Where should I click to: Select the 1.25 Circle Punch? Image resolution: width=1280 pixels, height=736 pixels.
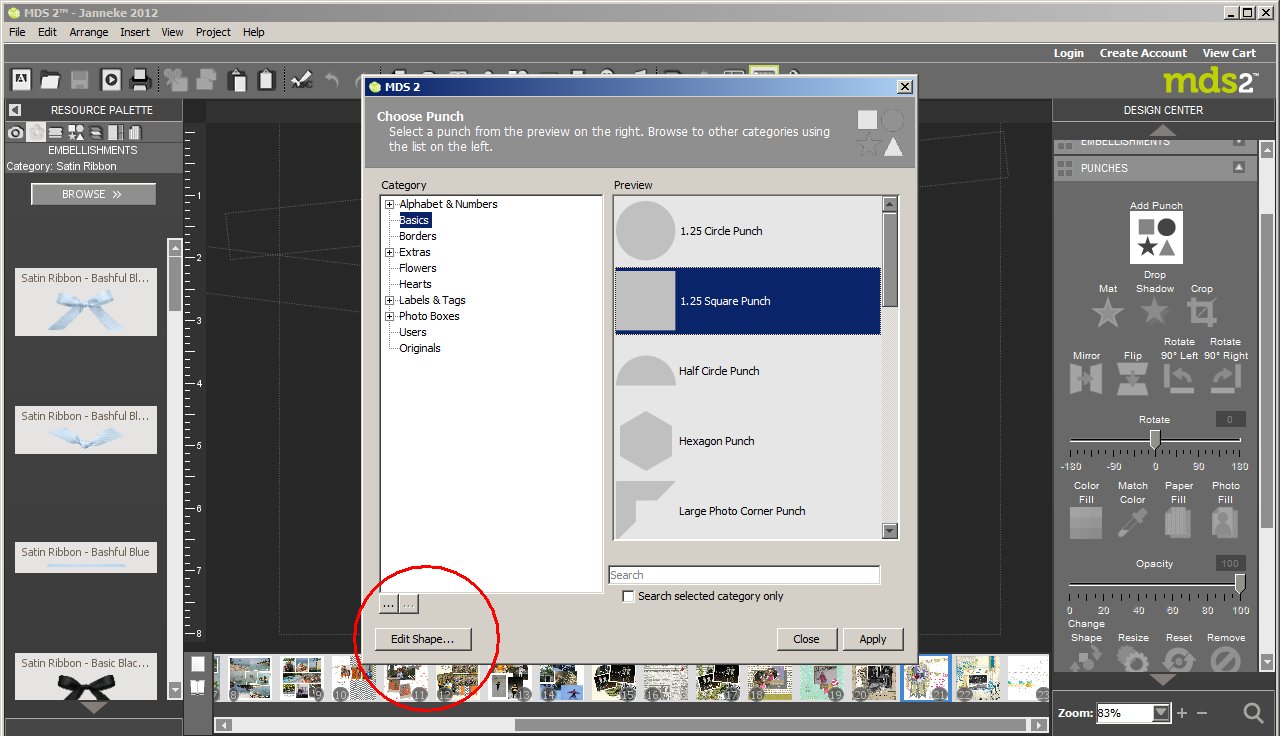(x=747, y=231)
